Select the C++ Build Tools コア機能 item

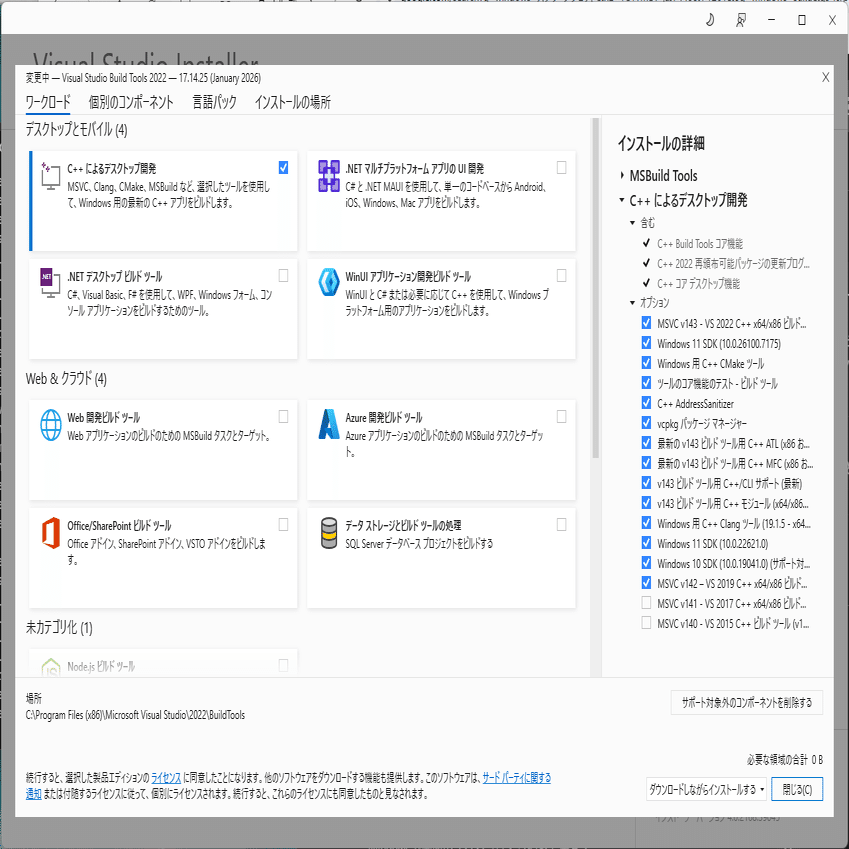tap(700, 244)
